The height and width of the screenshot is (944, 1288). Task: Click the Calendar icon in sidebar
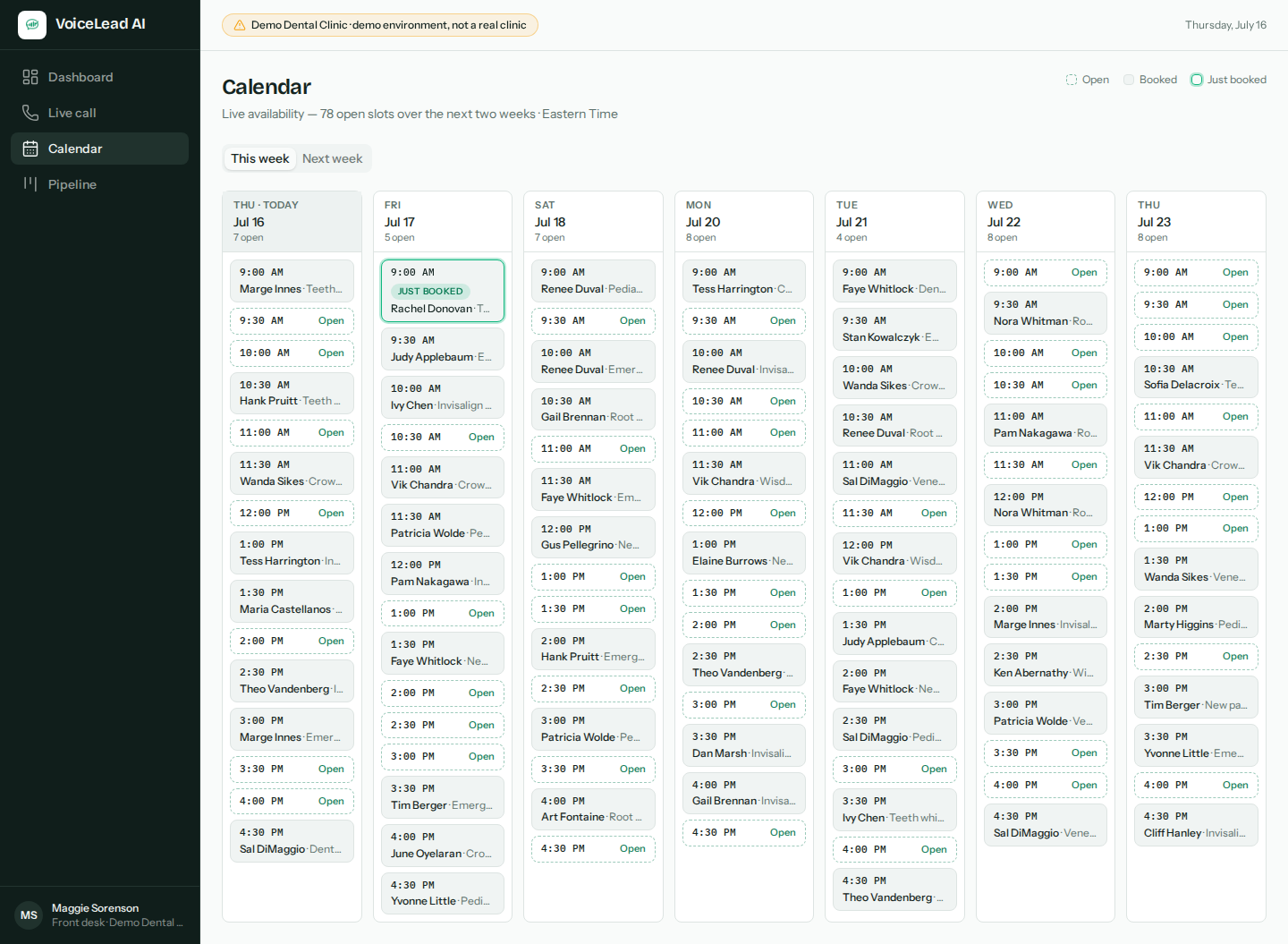pos(30,149)
